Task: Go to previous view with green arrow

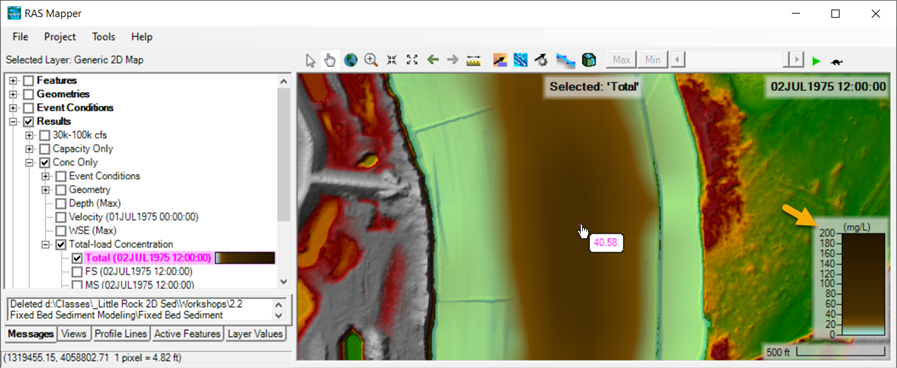Action: [x=433, y=60]
